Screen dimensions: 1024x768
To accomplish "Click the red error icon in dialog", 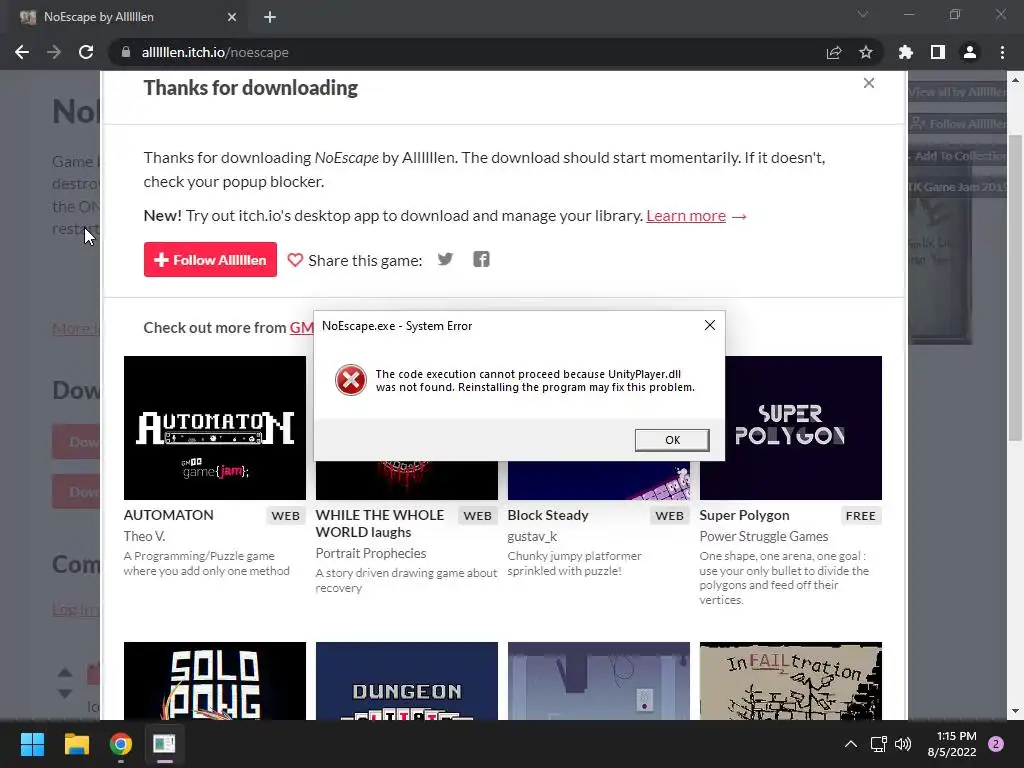I will [351, 380].
